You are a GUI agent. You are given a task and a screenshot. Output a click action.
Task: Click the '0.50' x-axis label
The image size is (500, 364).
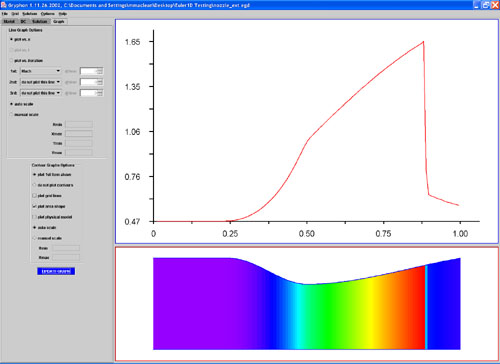click(x=307, y=234)
